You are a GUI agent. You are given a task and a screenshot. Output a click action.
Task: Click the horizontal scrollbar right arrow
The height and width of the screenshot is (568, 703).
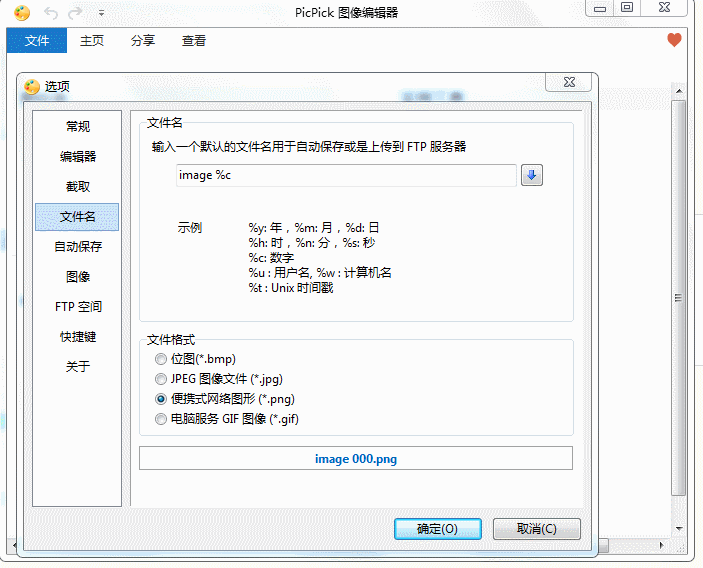(x=661, y=546)
